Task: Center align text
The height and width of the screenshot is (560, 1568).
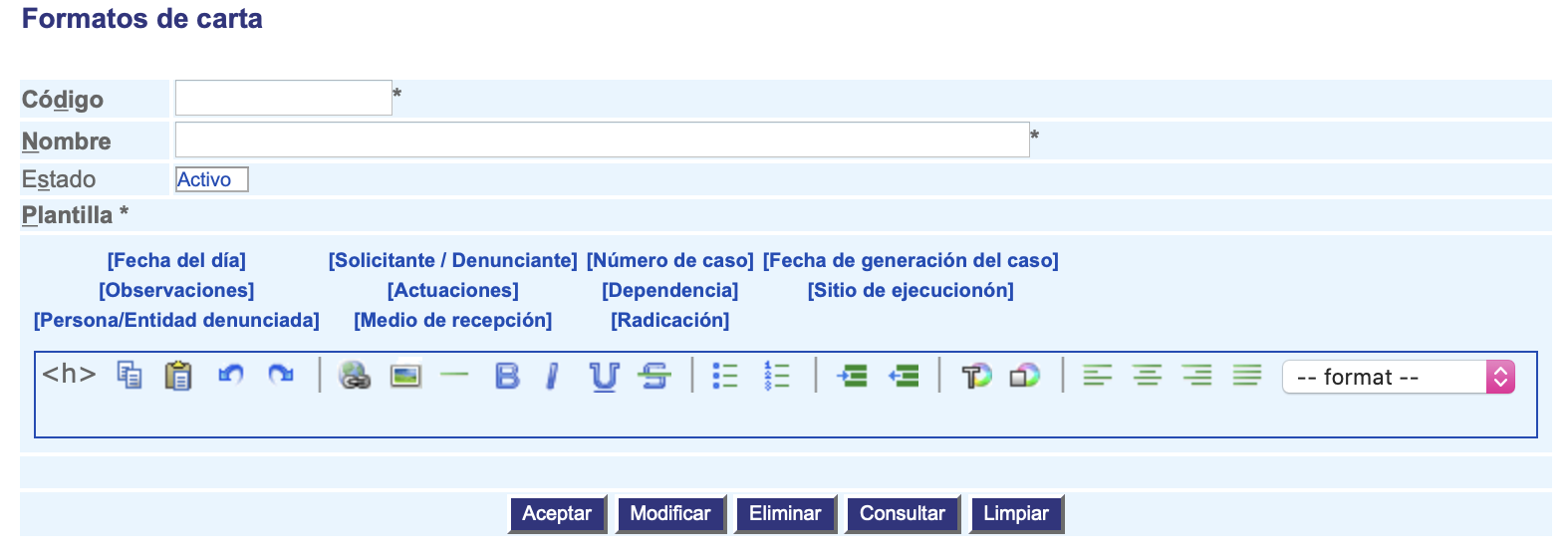Action: click(1148, 376)
